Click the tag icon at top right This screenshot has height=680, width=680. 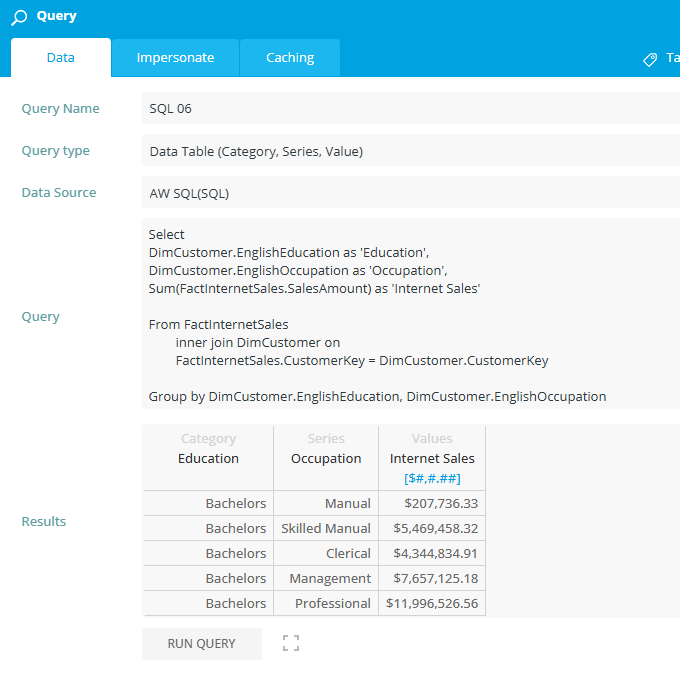[650, 59]
